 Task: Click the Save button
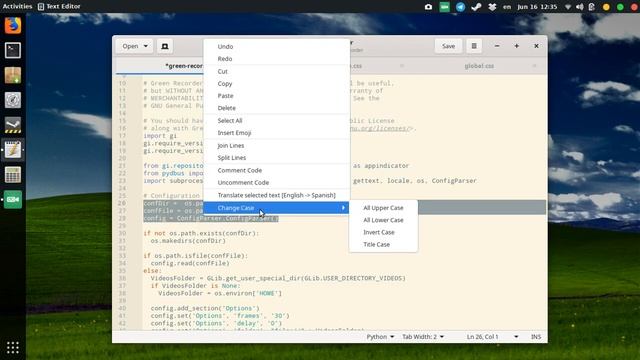(448, 46)
